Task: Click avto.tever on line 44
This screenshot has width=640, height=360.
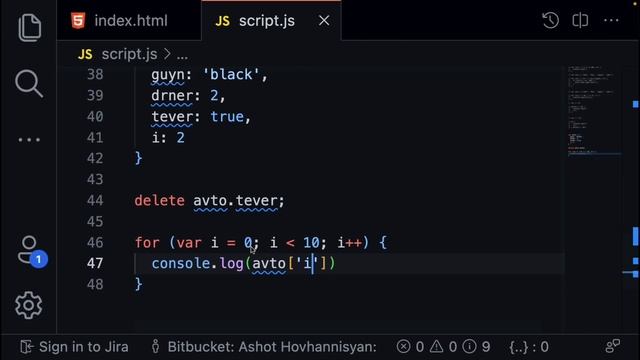Action: tap(235, 200)
